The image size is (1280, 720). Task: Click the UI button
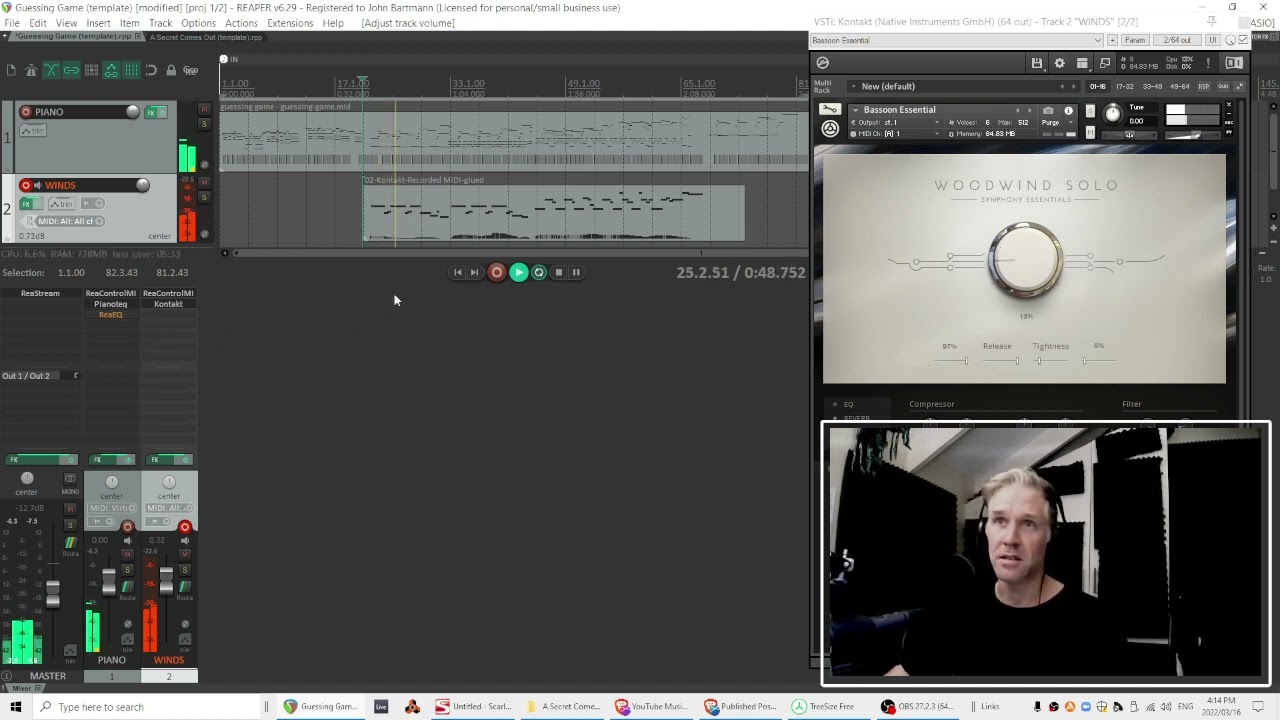(x=1213, y=40)
